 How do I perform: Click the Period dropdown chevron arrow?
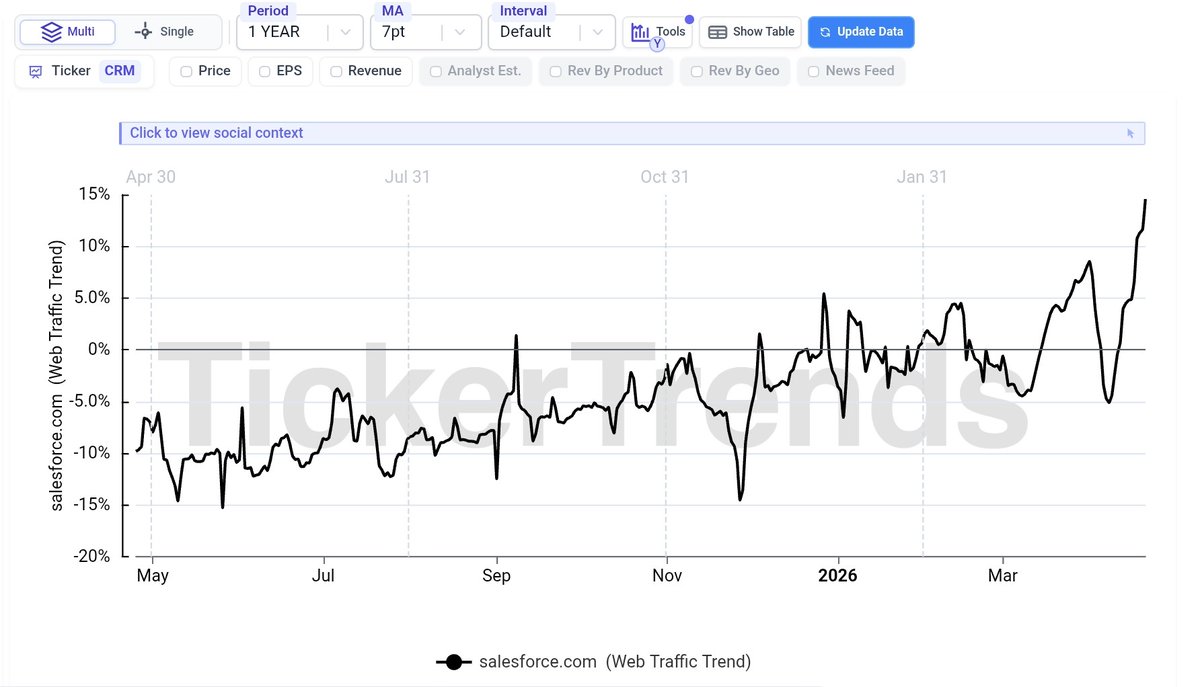(x=345, y=32)
